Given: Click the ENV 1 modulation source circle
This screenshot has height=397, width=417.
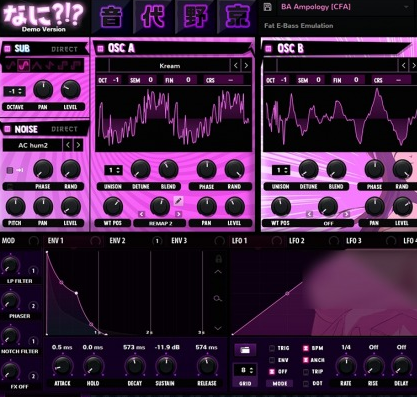Looking at the screenshot, I should (x=95, y=241).
